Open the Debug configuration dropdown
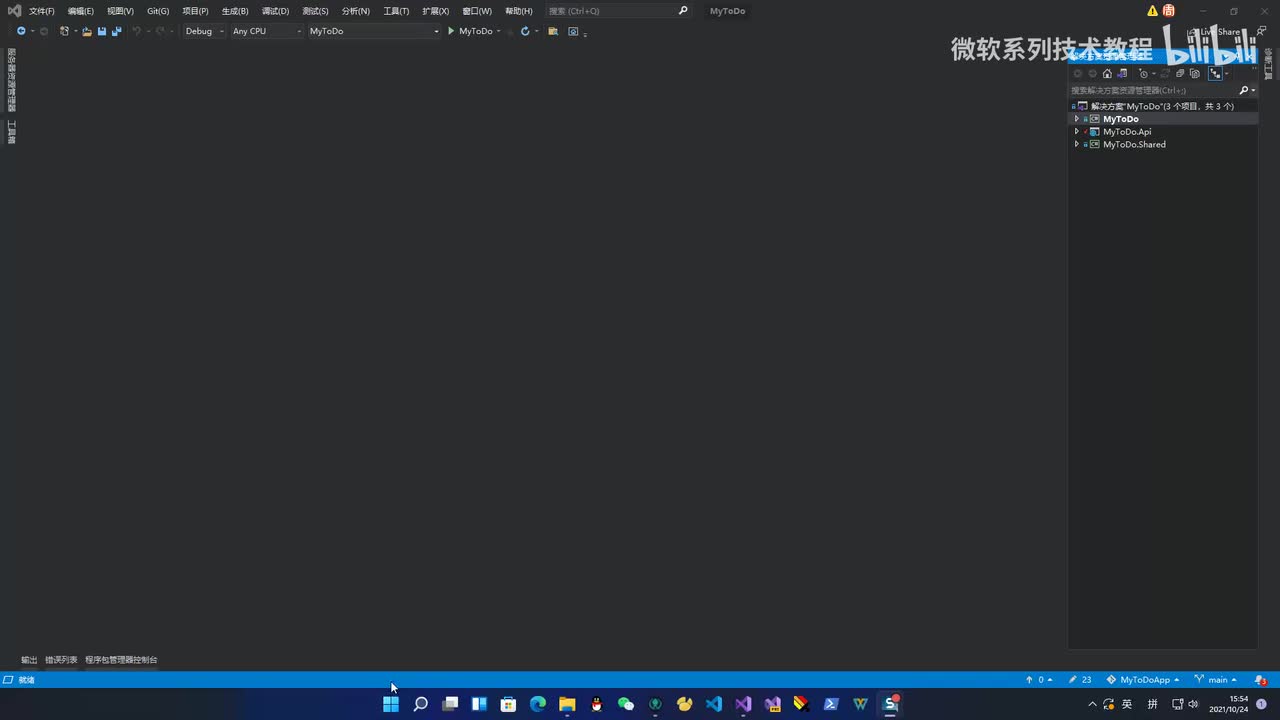This screenshot has height=720, width=1280. 204,31
